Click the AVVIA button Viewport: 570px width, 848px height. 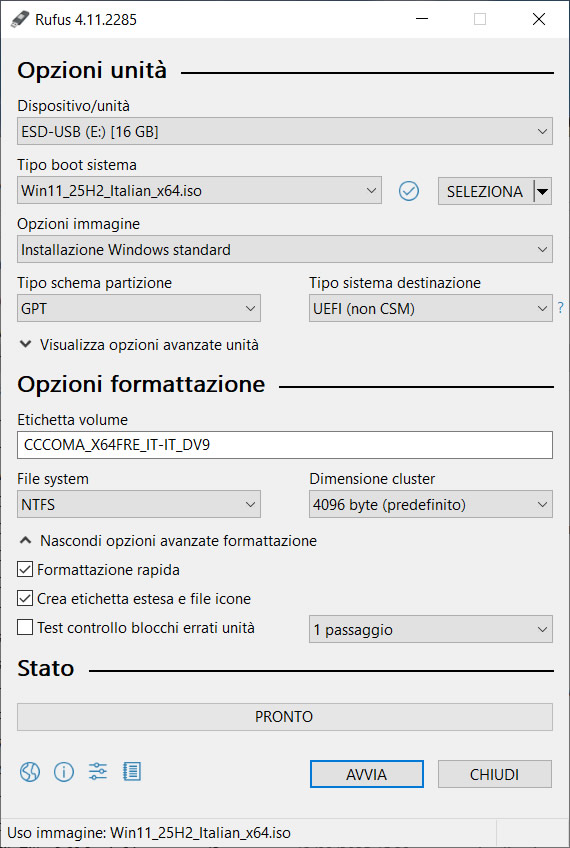(367, 774)
